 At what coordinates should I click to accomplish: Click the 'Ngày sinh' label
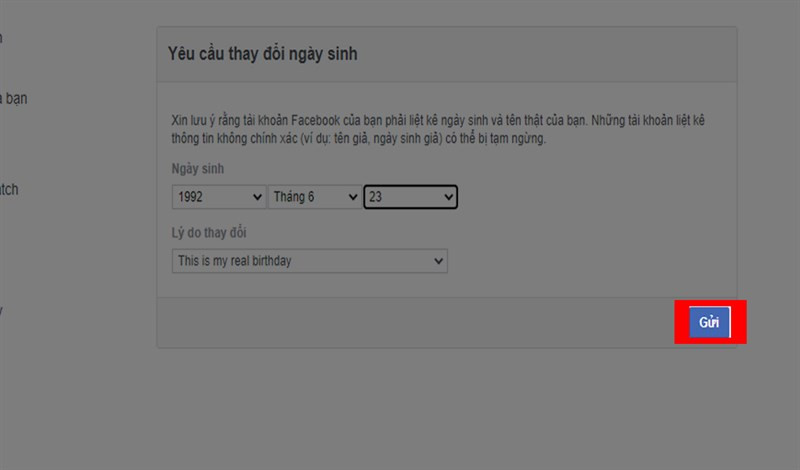coord(197,168)
